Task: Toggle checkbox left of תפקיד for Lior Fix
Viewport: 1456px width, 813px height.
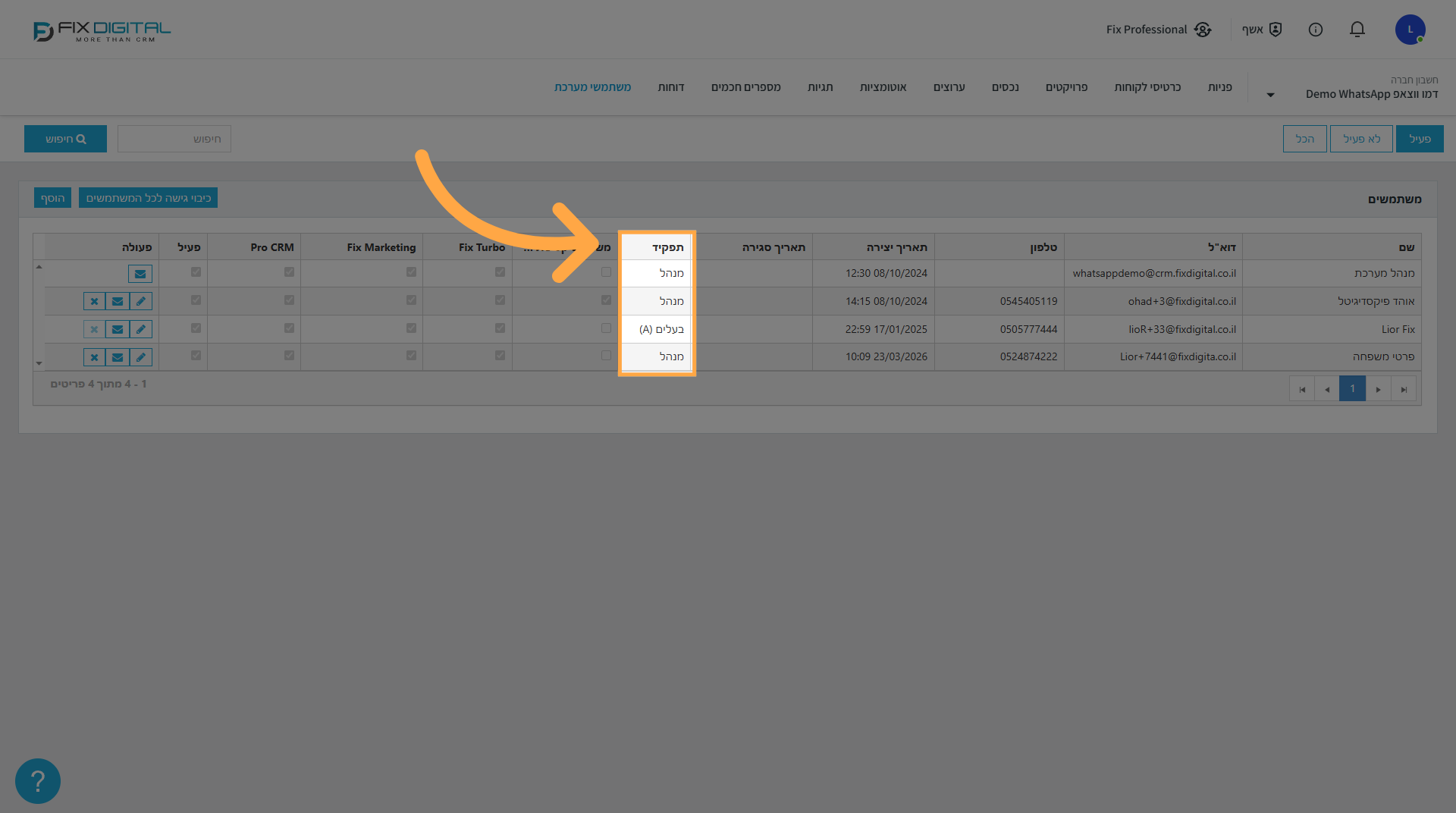Action: (606, 328)
